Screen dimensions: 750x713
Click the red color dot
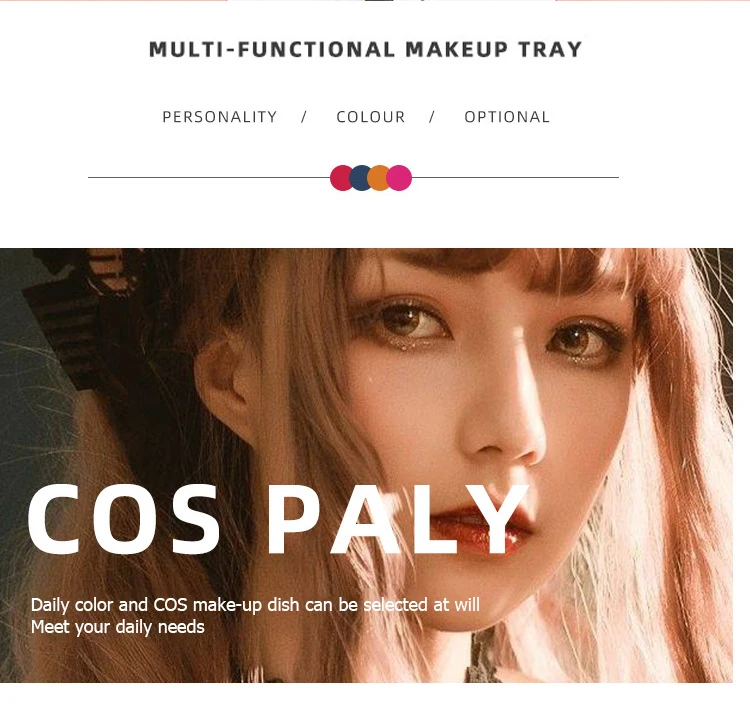(x=340, y=178)
